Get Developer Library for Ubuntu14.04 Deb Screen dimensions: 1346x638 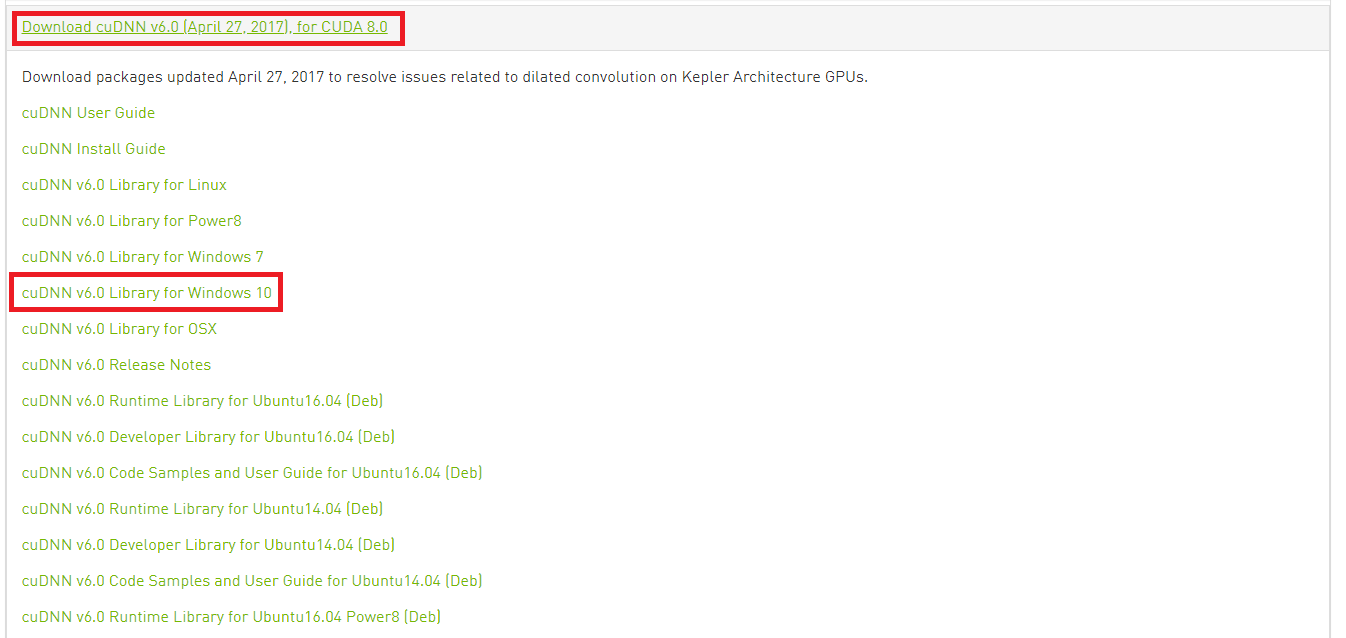click(208, 545)
